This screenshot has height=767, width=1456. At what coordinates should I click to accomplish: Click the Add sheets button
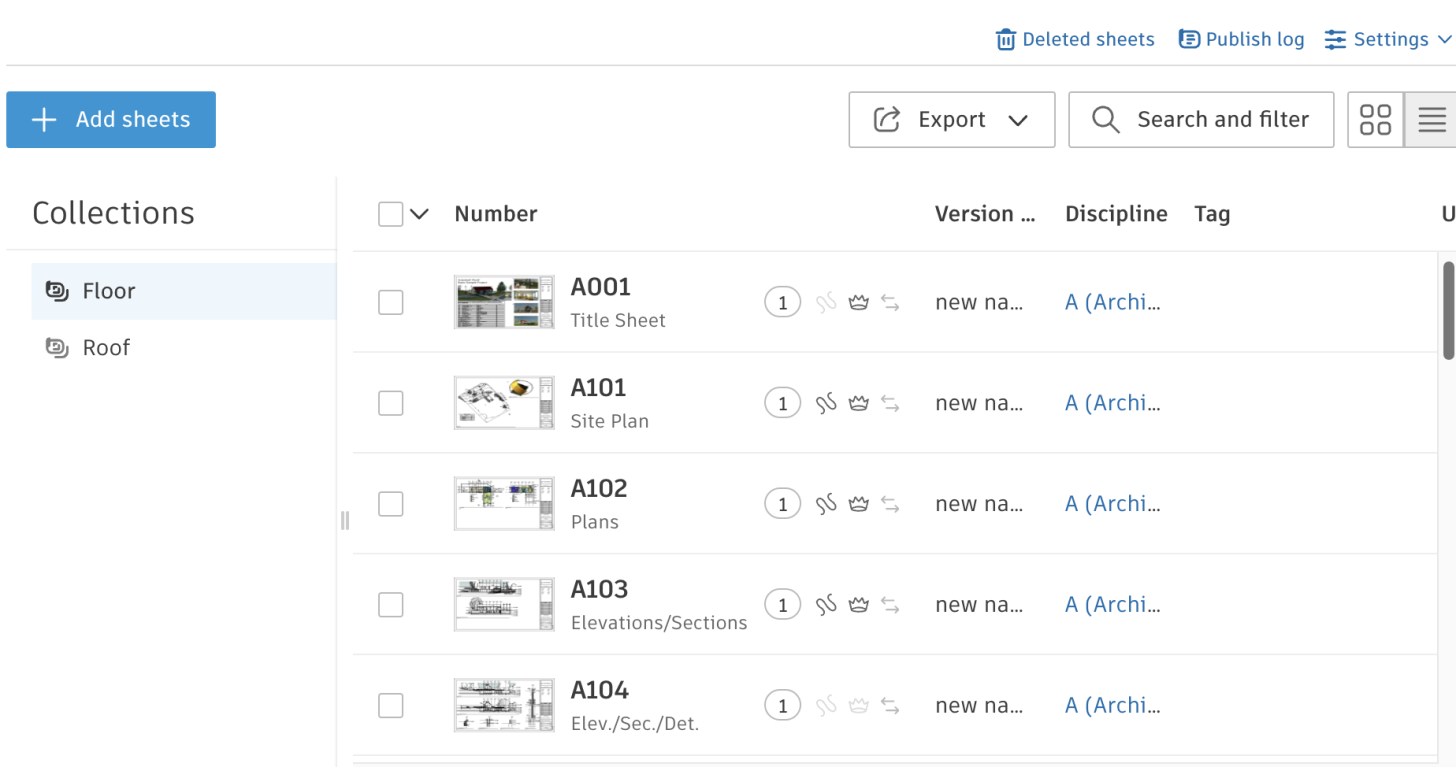pyautogui.click(x=110, y=119)
